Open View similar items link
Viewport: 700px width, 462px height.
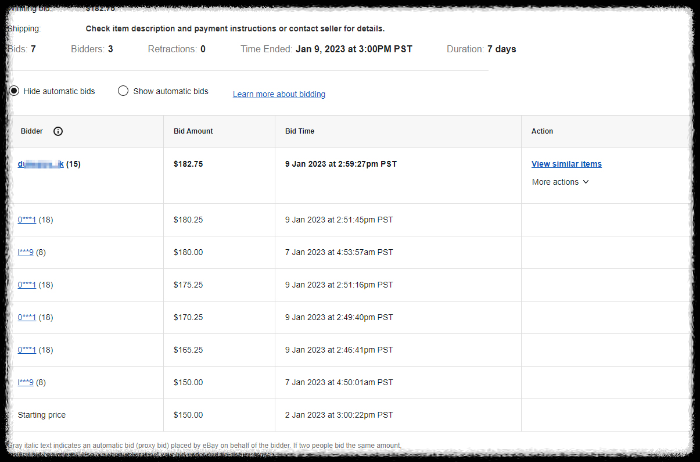(567, 164)
